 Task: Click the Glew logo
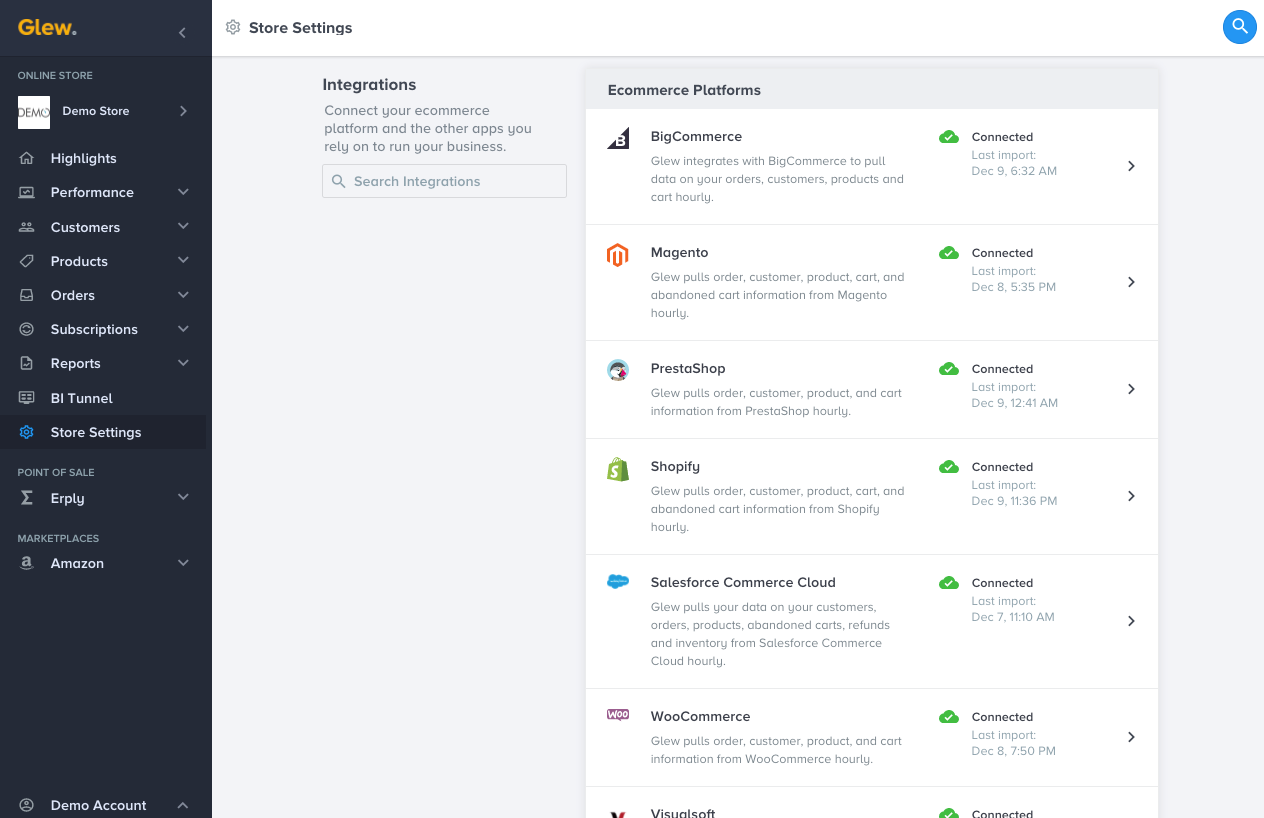[x=47, y=28]
